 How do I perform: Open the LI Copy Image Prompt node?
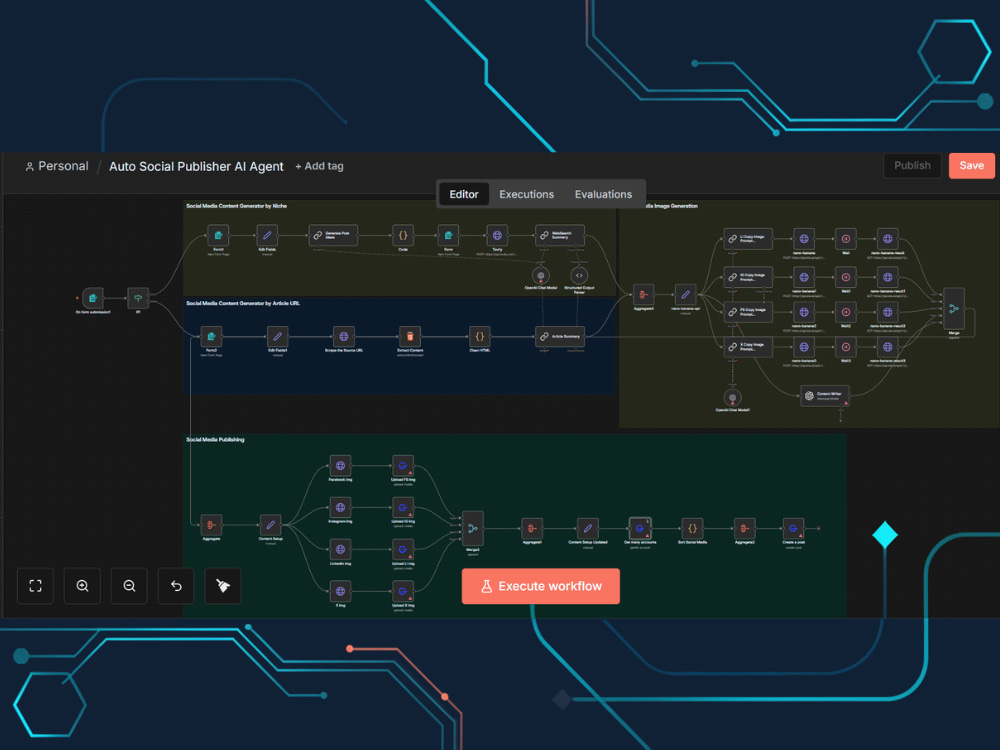(x=748, y=239)
